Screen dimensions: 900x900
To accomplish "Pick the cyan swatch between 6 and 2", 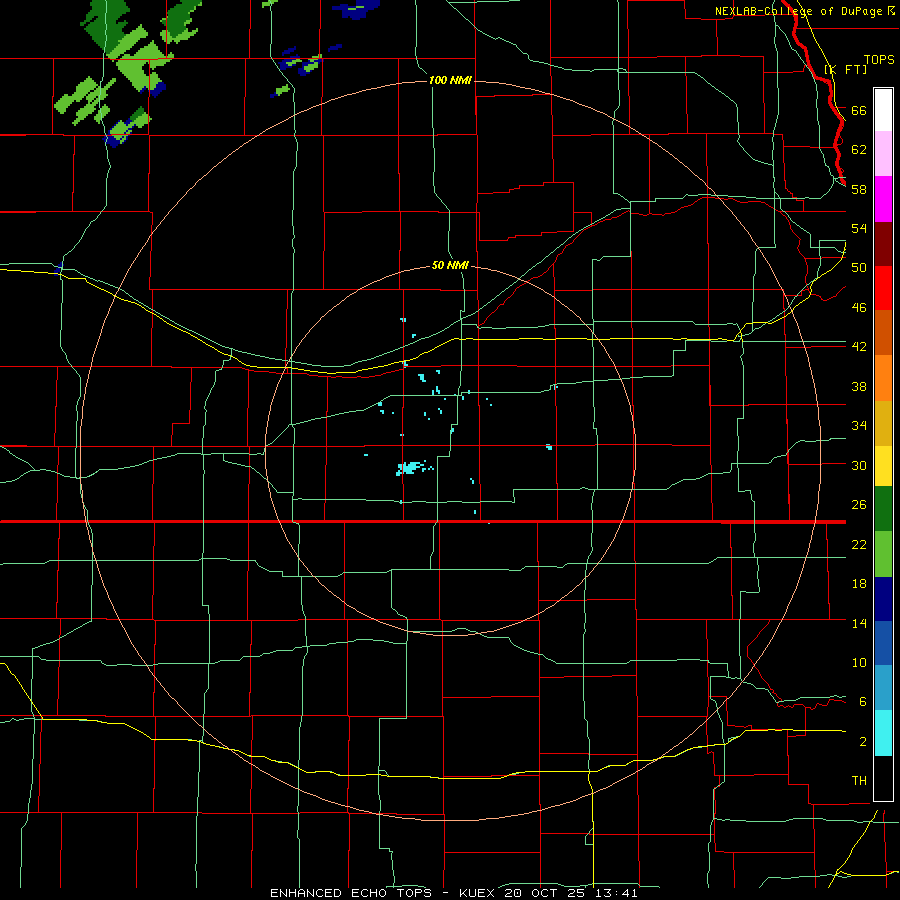I will click(x=883, y=733).
